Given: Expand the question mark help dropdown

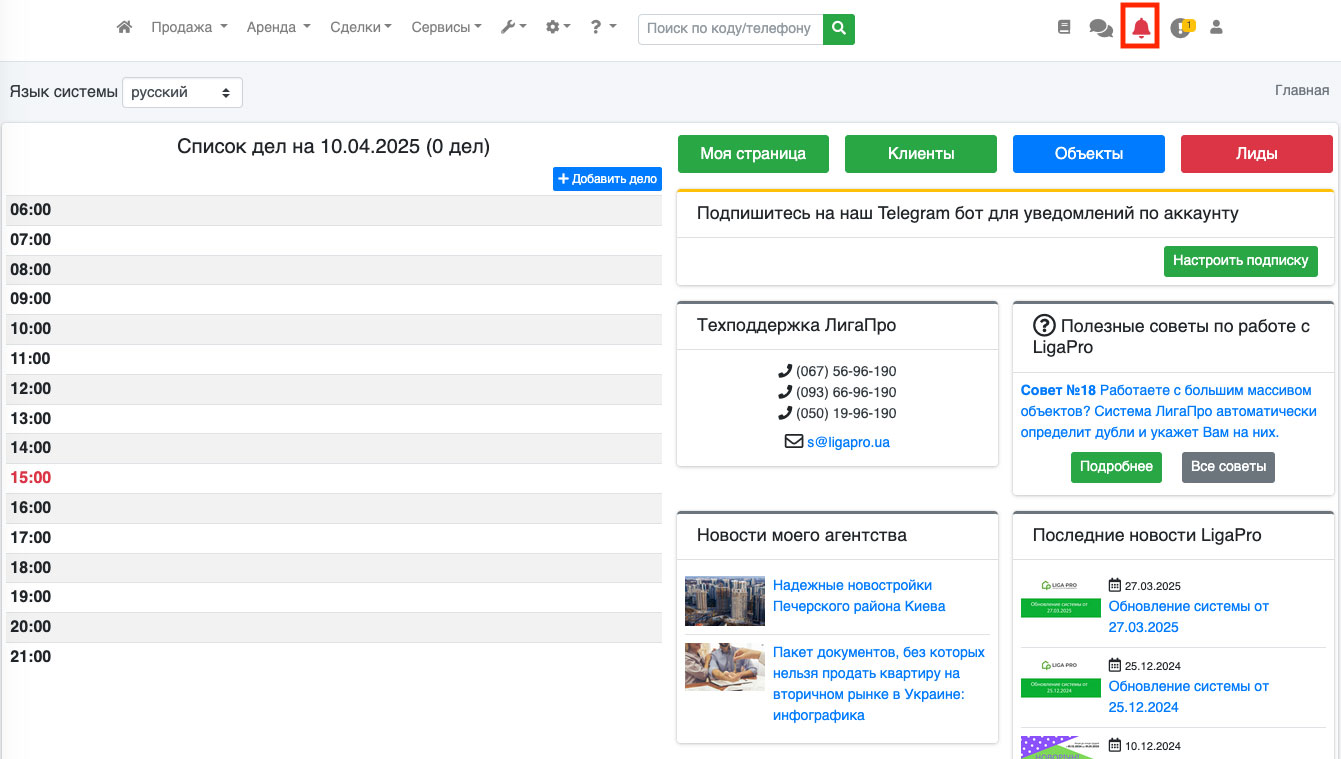Looking at the screenshot, I should point(602,28).
